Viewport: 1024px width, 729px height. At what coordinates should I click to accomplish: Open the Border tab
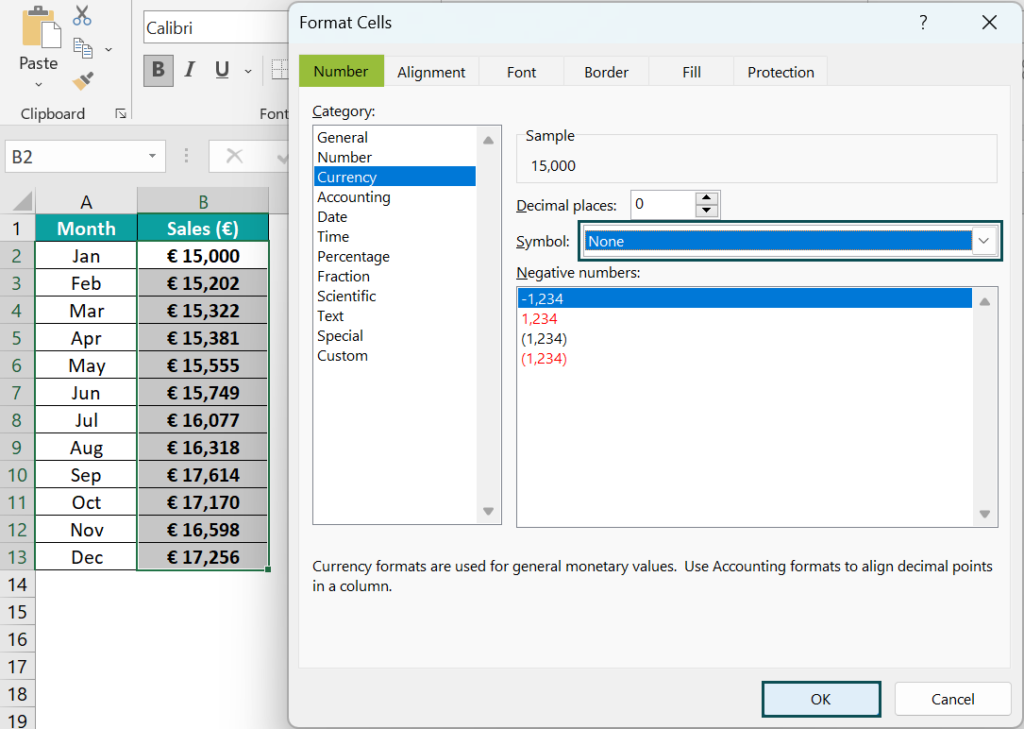click(x=606, y=72)
